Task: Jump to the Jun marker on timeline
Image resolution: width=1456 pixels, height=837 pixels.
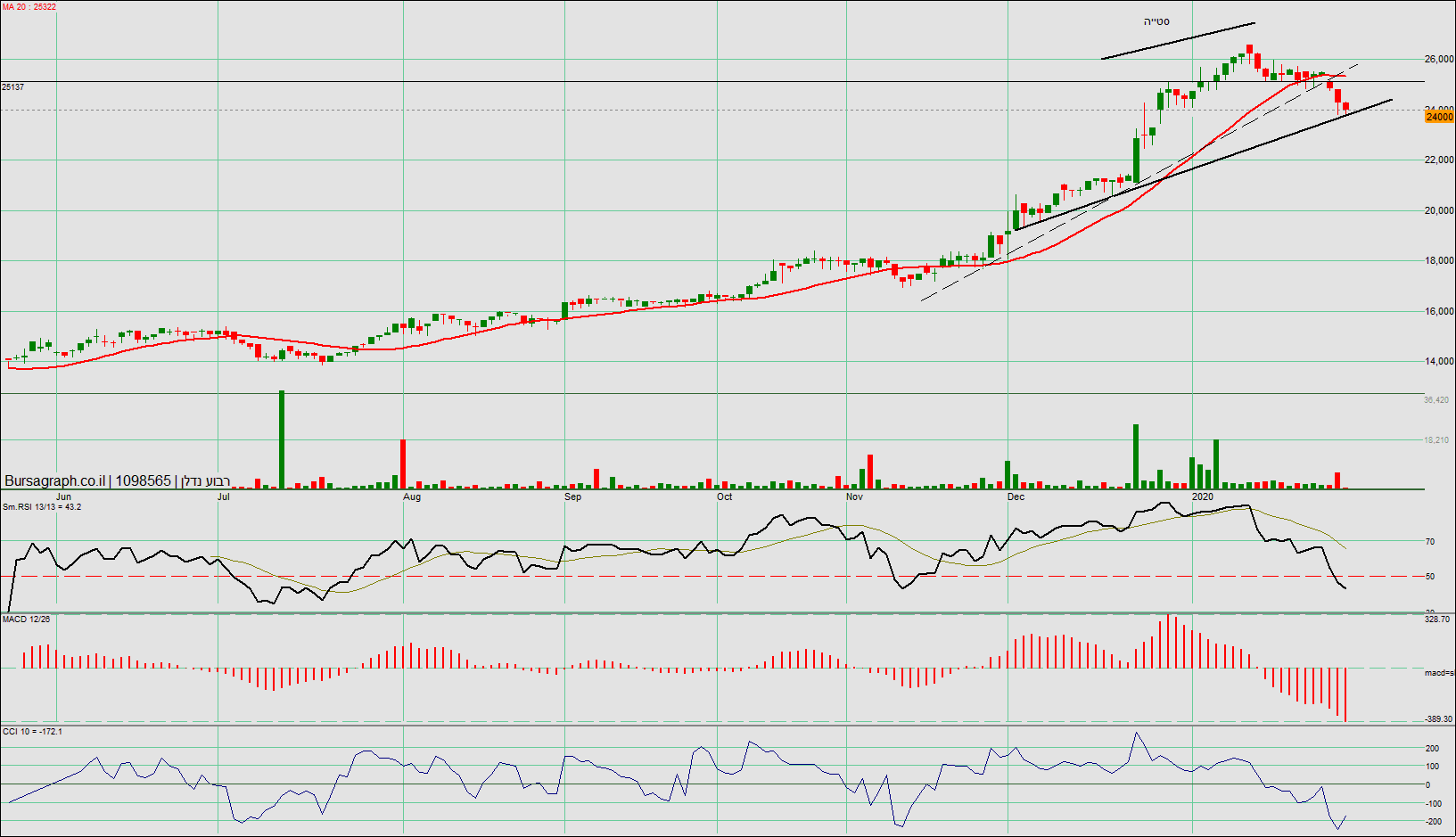Action: 63,496
